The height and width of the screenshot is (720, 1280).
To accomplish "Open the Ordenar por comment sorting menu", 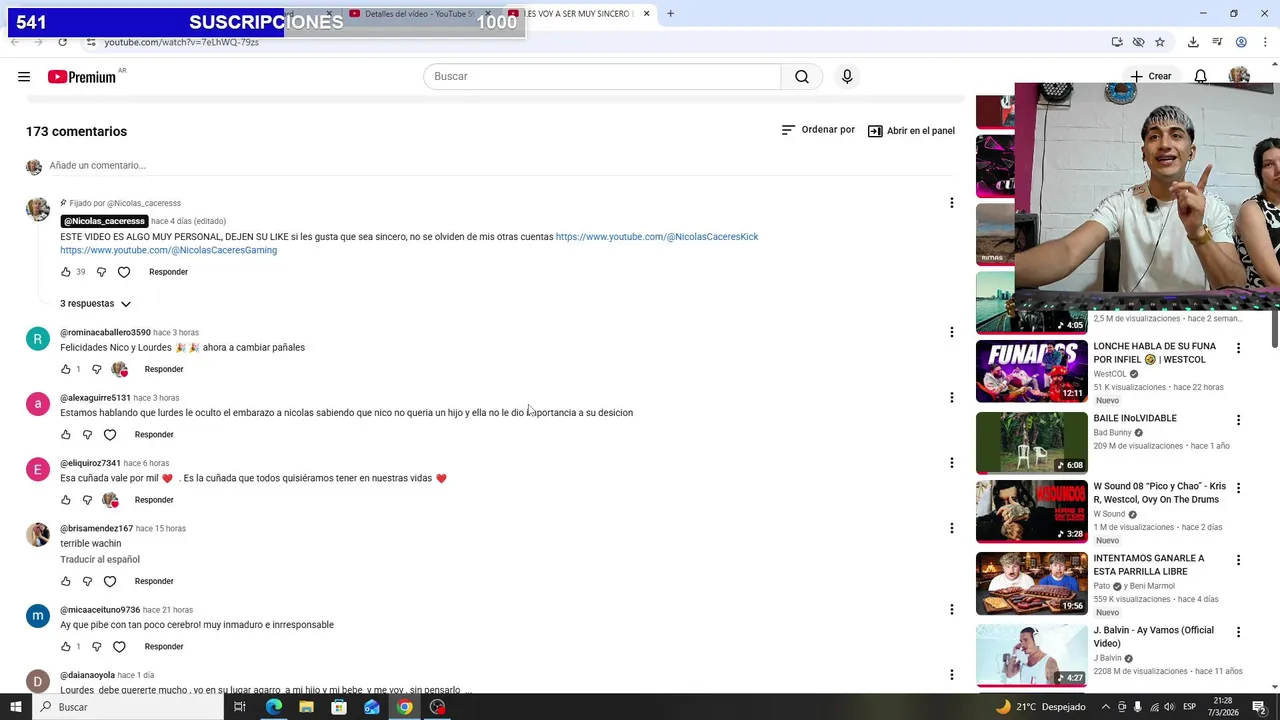I will [x=818, y=130].
